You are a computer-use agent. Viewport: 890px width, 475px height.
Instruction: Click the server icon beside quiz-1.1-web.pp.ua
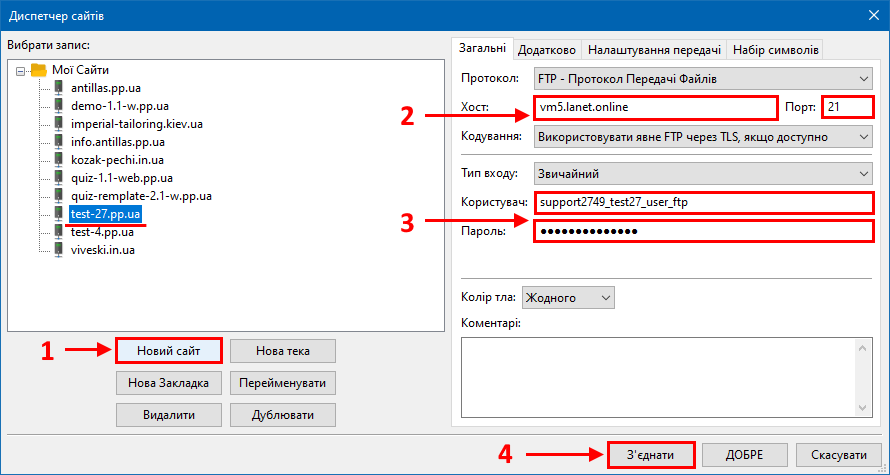click(59, 178)
